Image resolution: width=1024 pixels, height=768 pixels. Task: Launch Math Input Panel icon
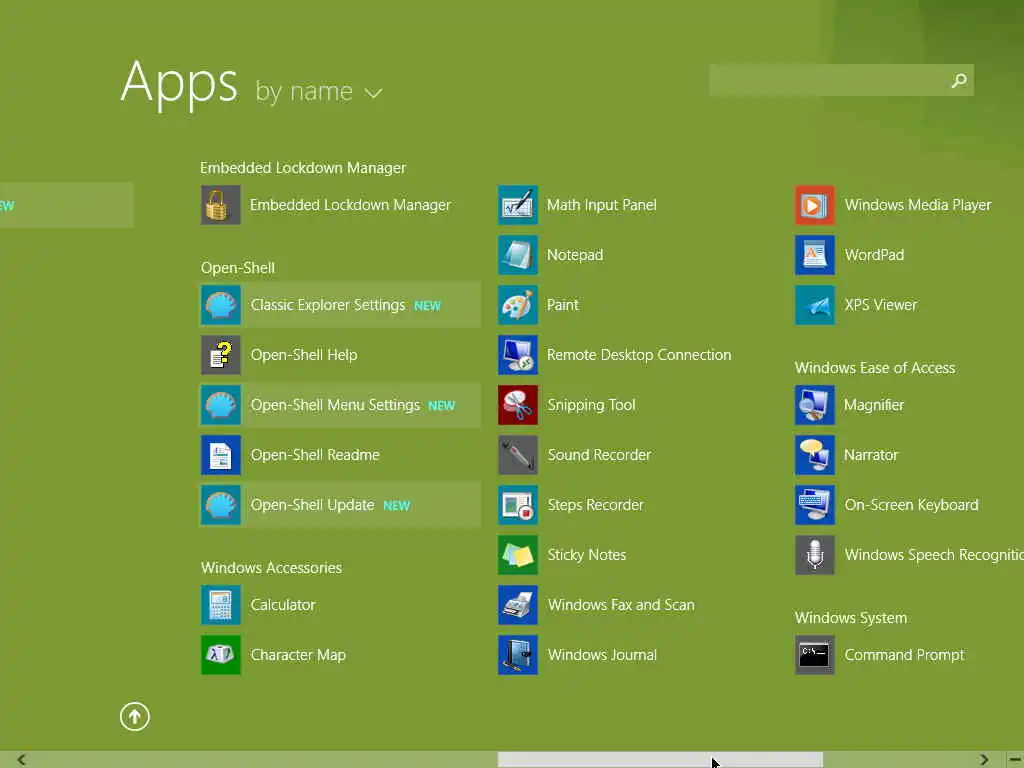(518, 205)
